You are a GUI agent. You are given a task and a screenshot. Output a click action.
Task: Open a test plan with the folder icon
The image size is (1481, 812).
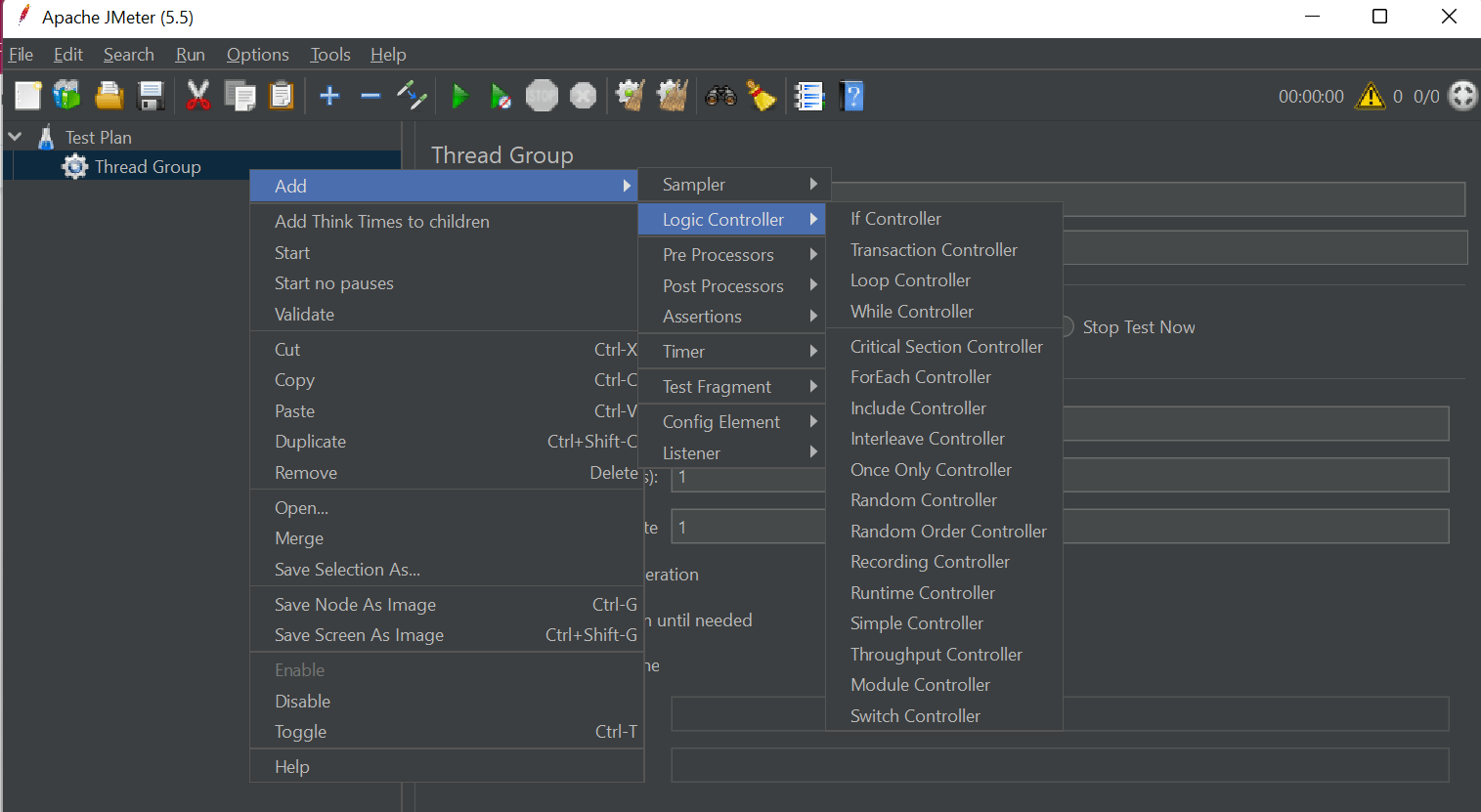point(109,95)
